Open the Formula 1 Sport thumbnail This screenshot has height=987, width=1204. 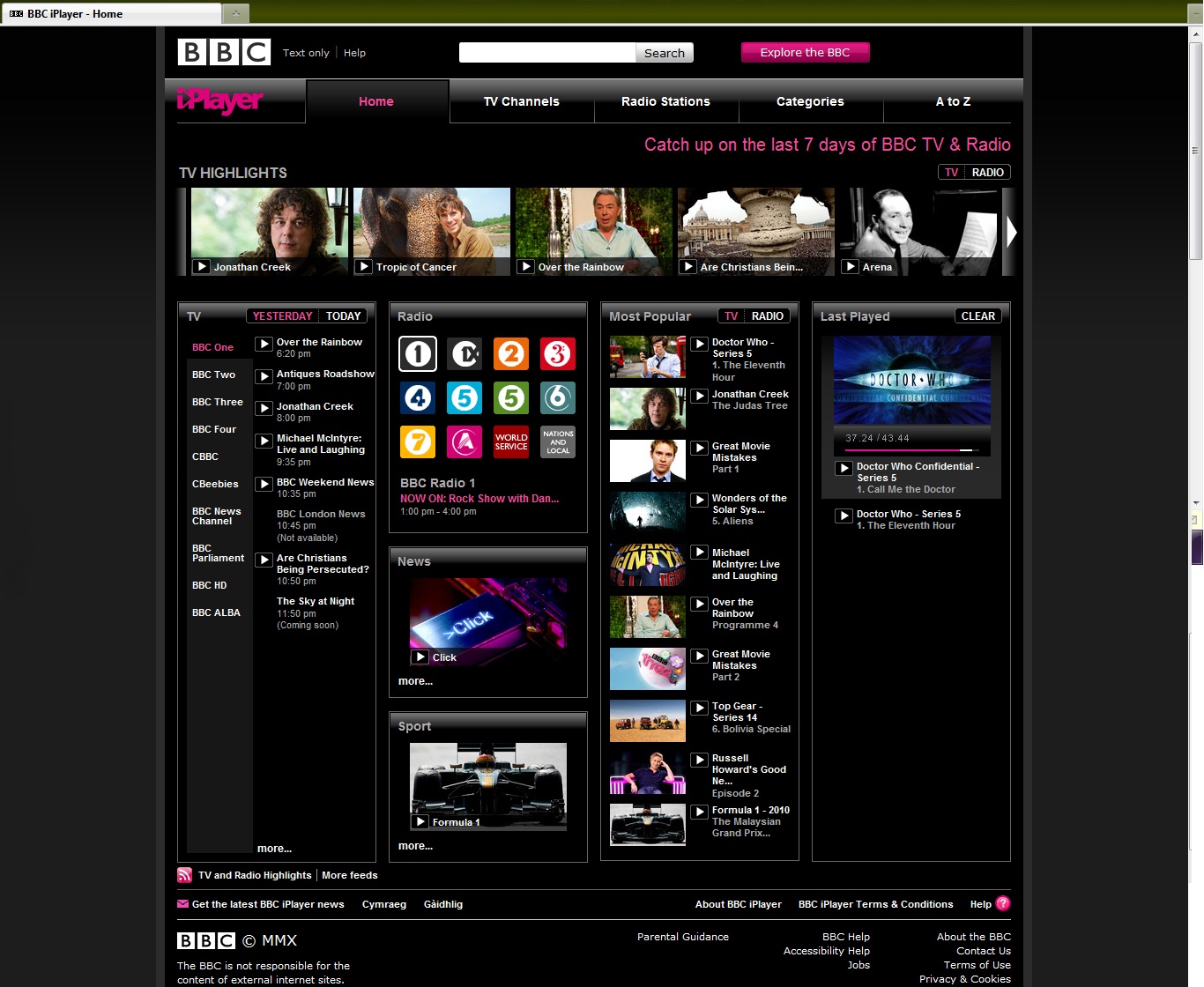coord(488,786)
